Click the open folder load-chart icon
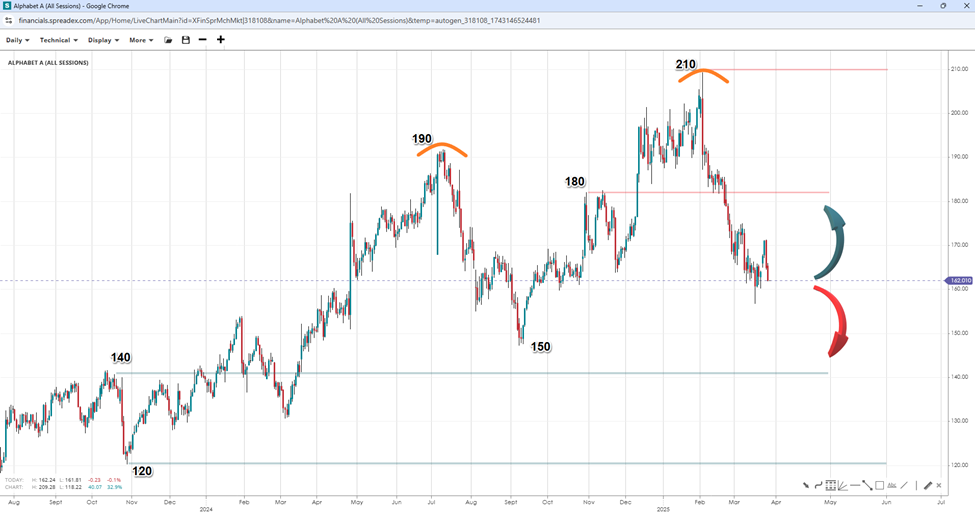 coord(169,40)
